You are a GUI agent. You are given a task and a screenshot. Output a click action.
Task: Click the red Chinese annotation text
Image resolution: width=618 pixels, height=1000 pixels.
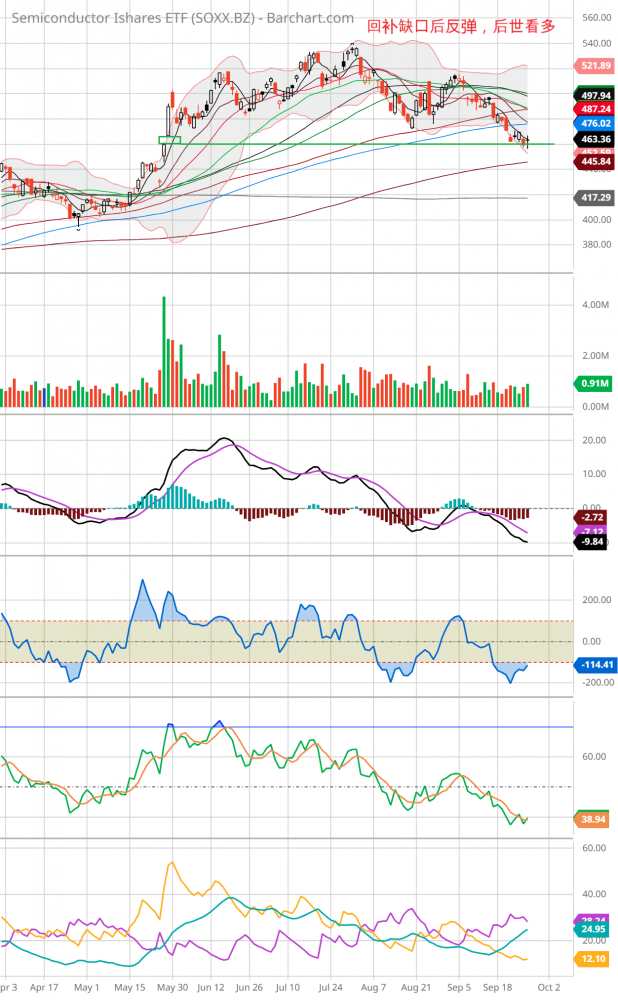461,27
